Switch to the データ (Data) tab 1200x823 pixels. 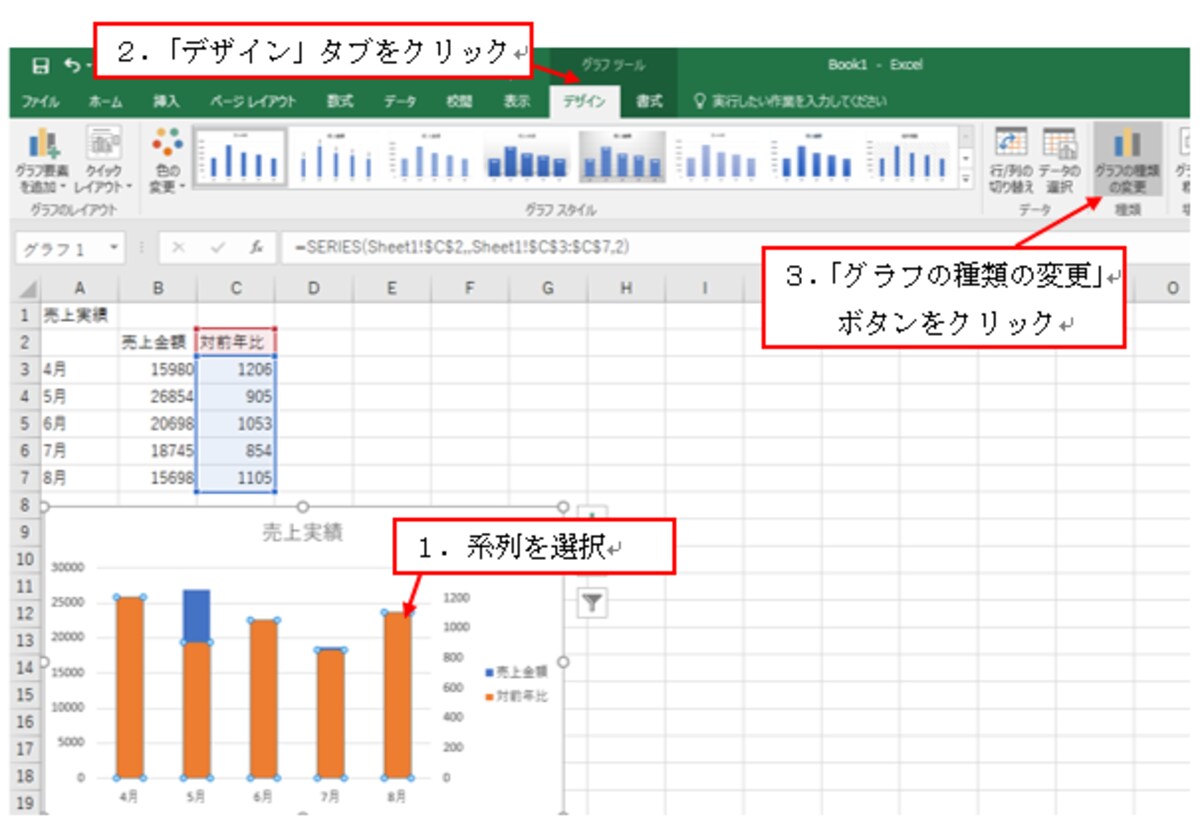400,101
